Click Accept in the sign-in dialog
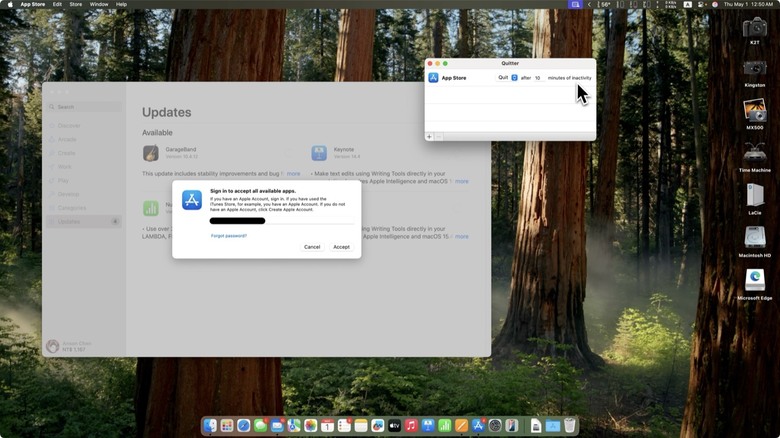This screenshot has height=438, width=780. pyautogui.click(x=341, y=247)
